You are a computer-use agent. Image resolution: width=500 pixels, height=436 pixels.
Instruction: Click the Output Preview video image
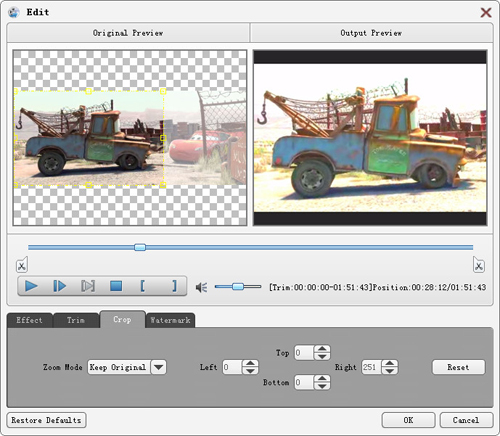click(370, 138)
